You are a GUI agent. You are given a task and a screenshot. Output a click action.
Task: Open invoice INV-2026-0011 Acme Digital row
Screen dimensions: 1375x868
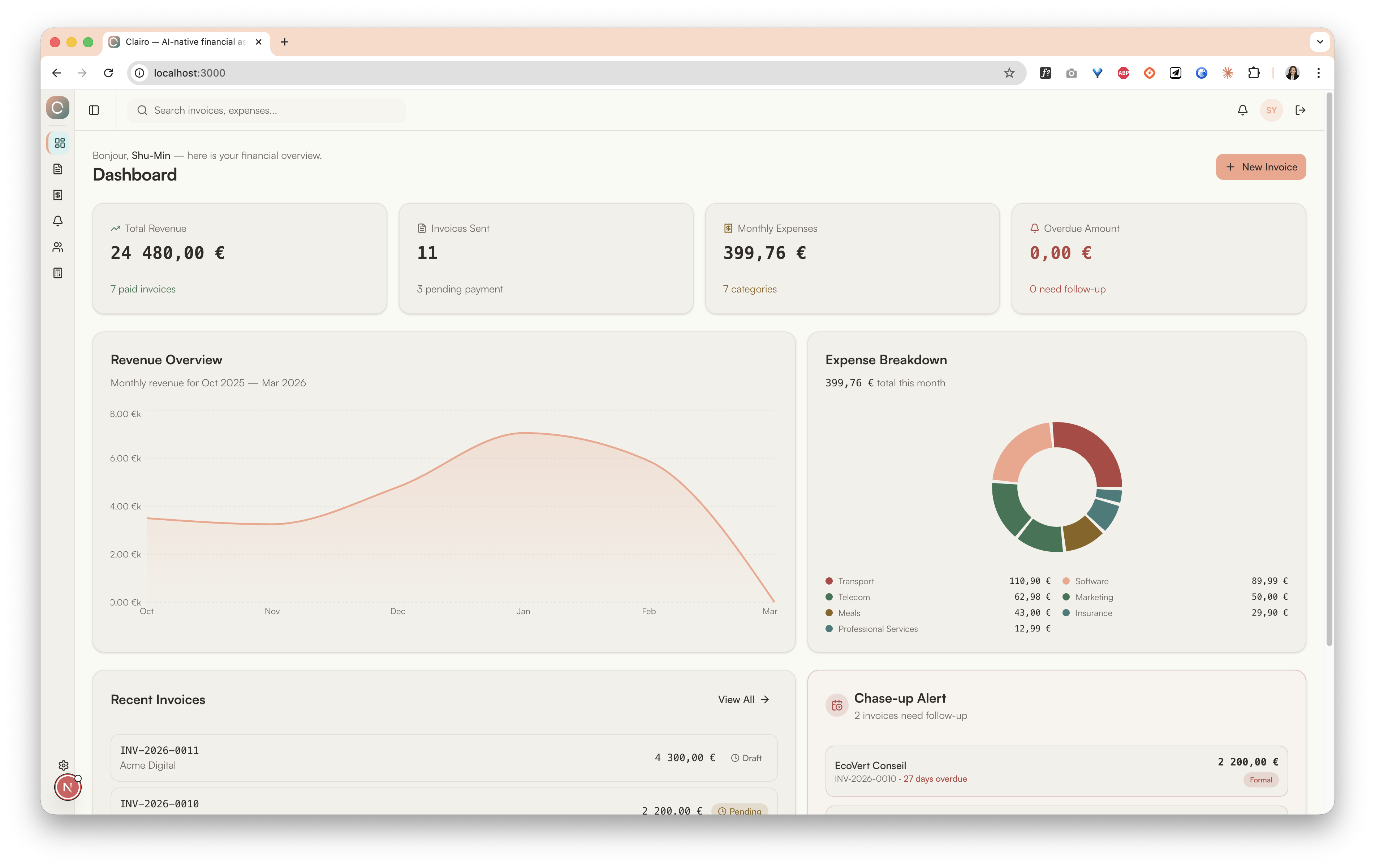(444, 758)
